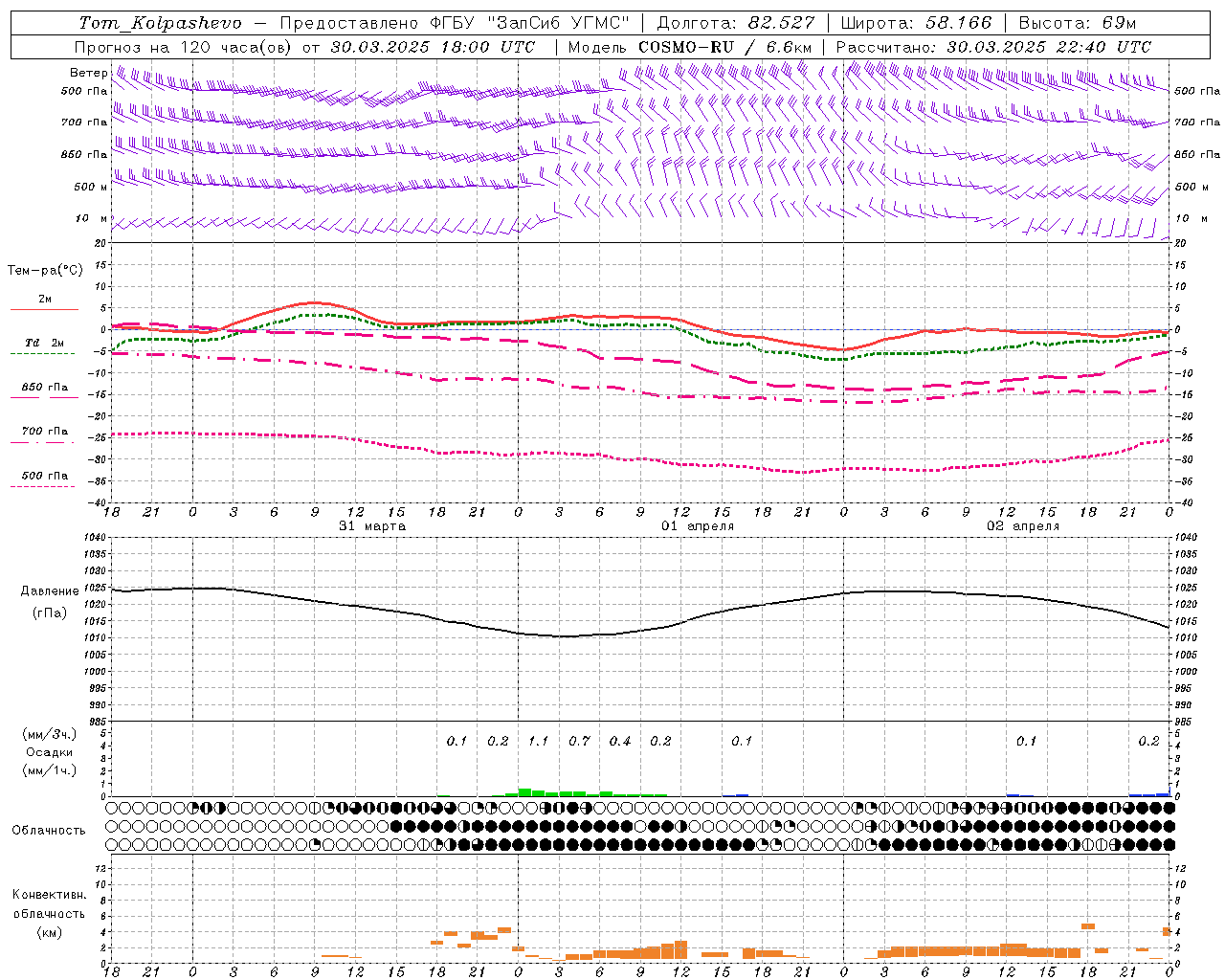Click the date label '02 апреля'
Screen dimensions: 1225x980
point(1023,526)
